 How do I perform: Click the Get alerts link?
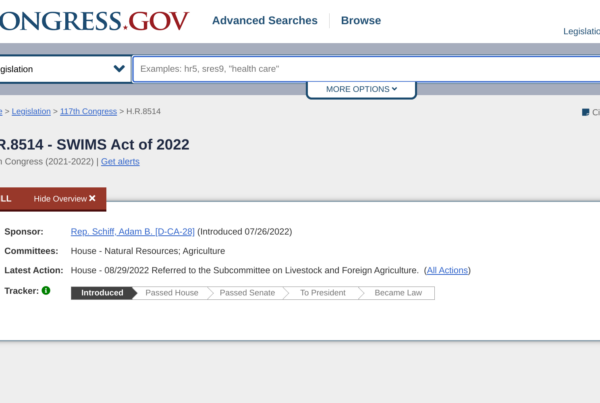coord(120,162)
